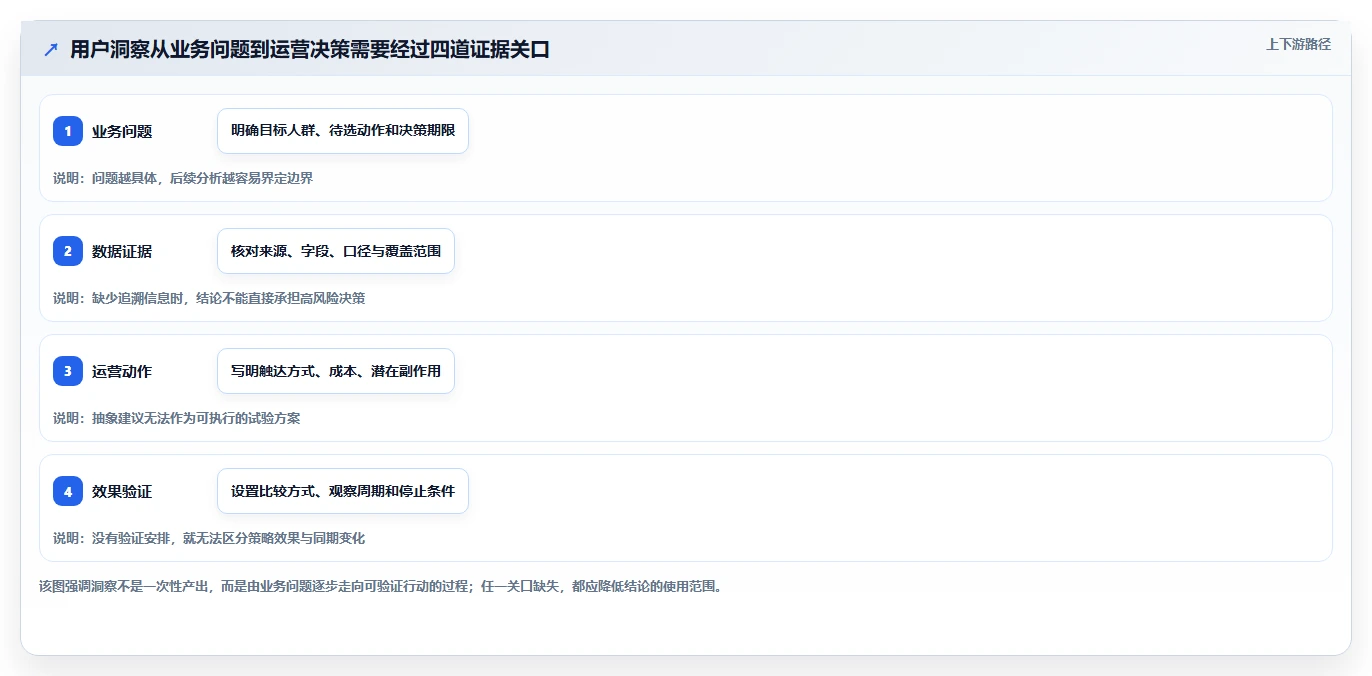Click the arrow icon beside the title
Image resolution: width=1372 pixels, height=676 pixels.
click(x=51, y=50)
